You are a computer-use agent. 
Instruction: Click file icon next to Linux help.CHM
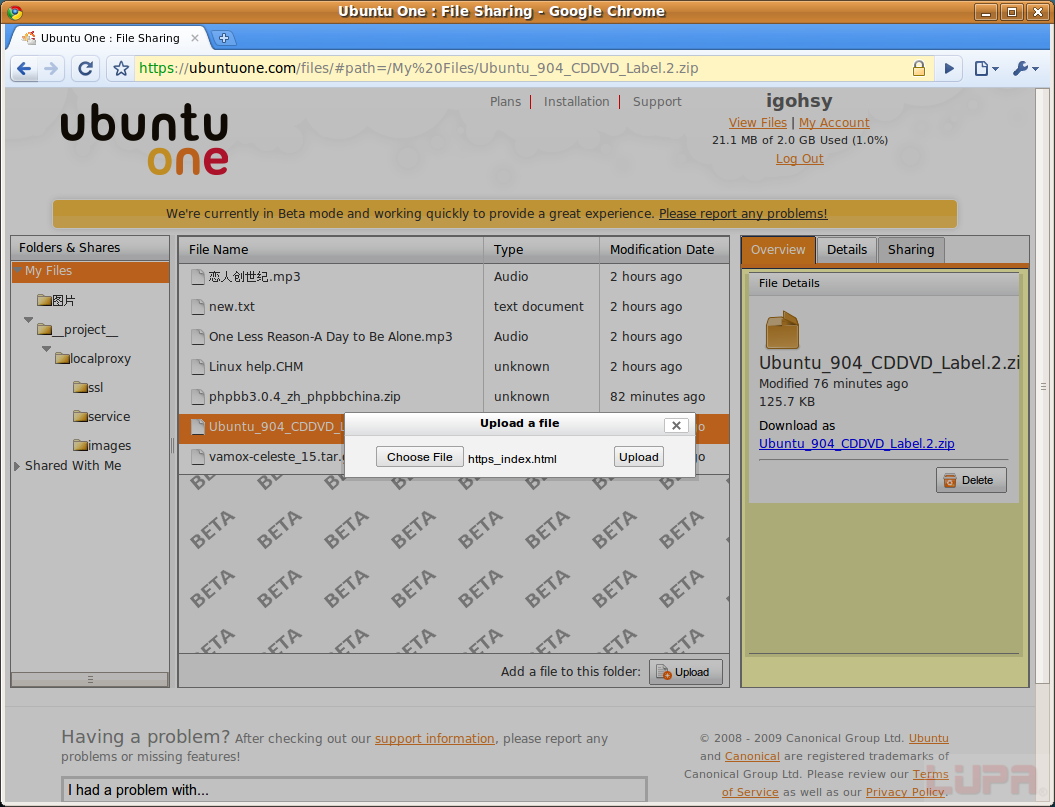(x=197, y=367)
